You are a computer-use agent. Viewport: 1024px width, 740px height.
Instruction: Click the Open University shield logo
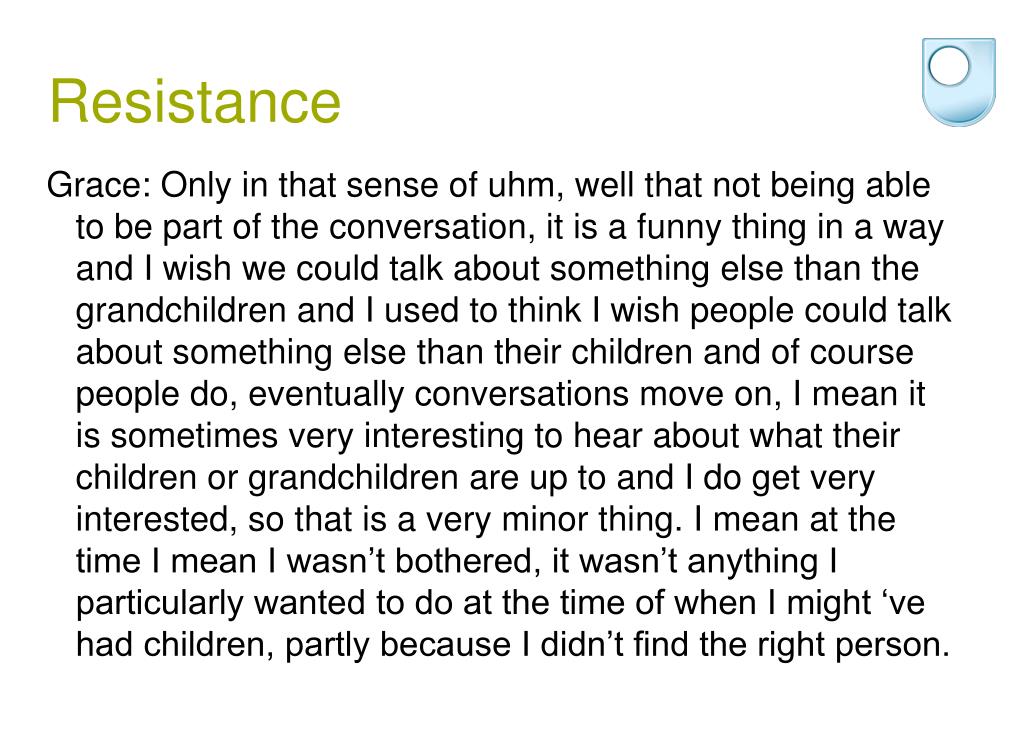[x=959, y=82]
